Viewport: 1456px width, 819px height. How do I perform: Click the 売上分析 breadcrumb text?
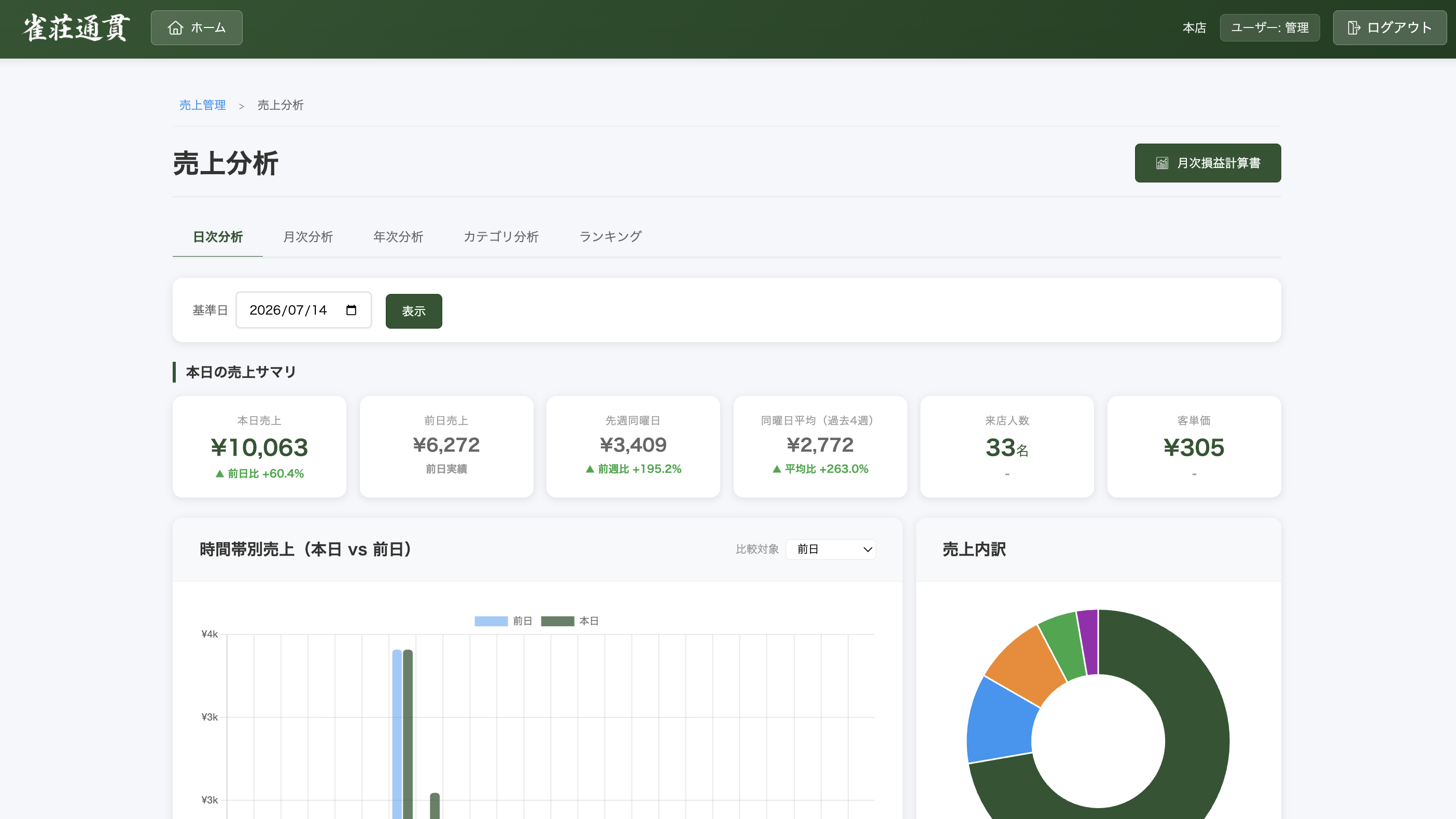click(x=281, y=105)
